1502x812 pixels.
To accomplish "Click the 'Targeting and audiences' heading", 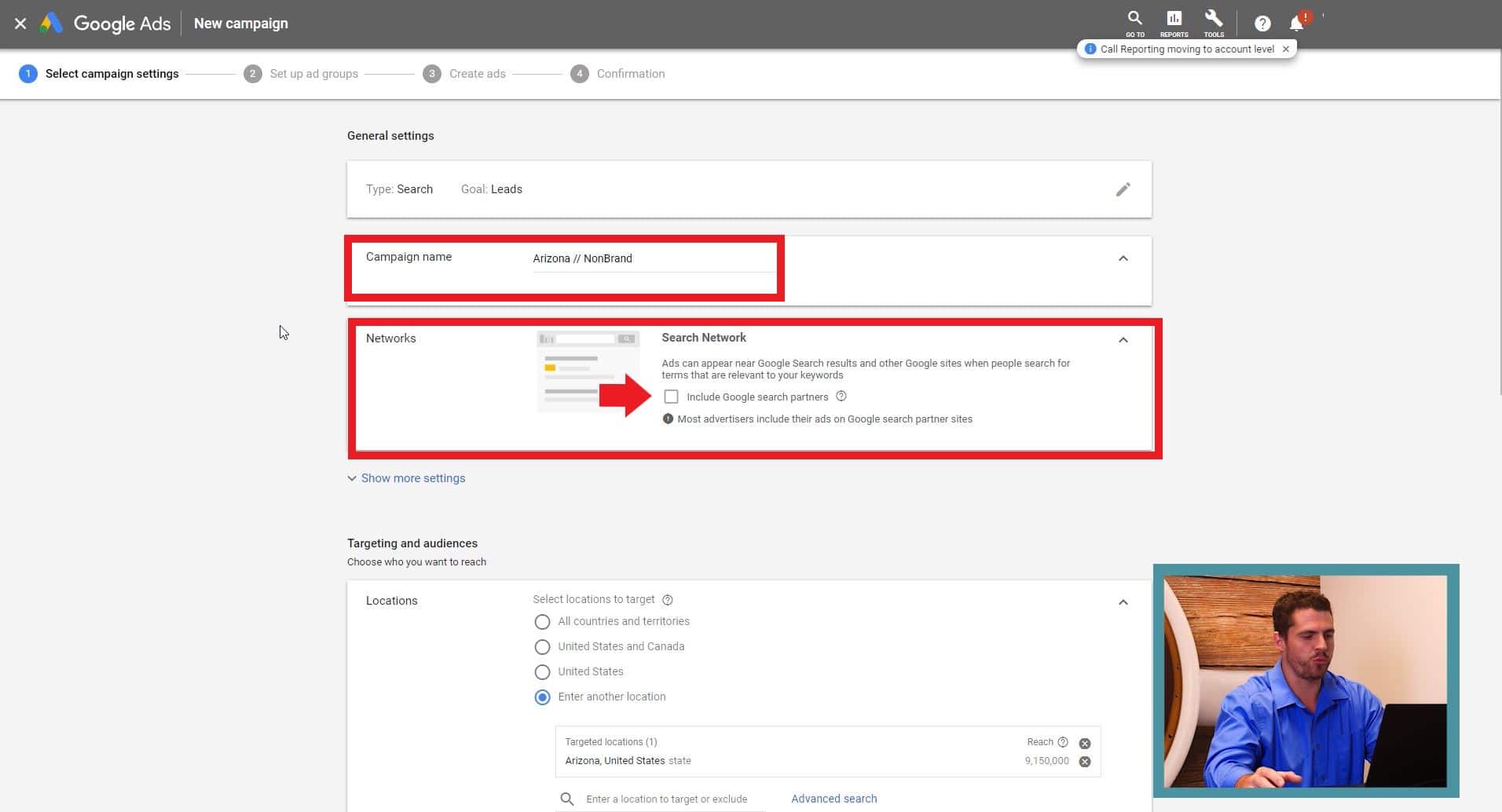I will point(412,543).
